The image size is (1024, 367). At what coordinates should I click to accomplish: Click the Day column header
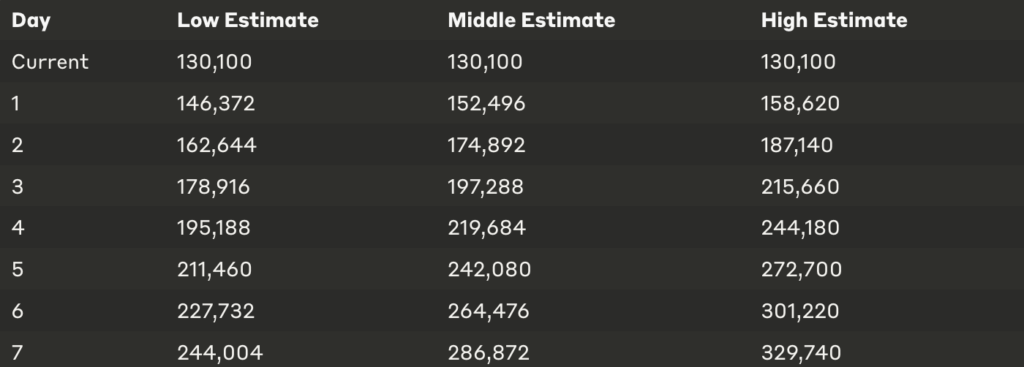click(x=31, y=21)
